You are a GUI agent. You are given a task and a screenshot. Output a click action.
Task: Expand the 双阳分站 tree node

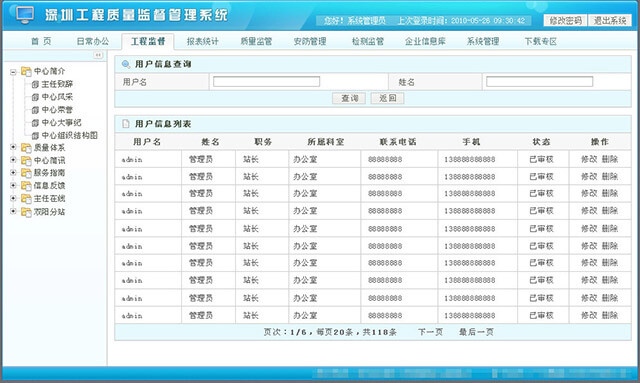[13, 211]
